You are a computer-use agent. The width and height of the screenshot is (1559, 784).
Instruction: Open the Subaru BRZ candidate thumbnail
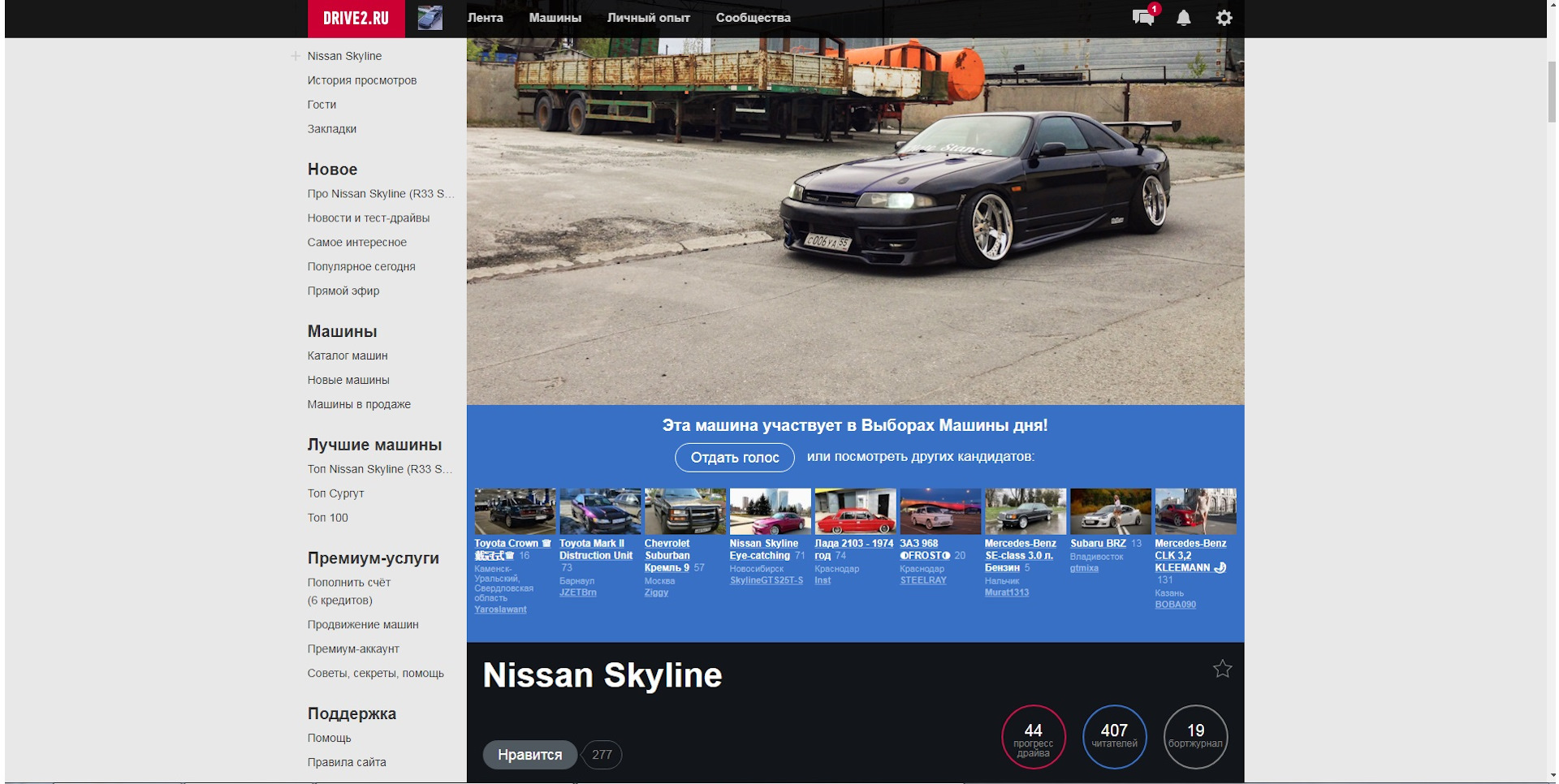coord(1110,510)
